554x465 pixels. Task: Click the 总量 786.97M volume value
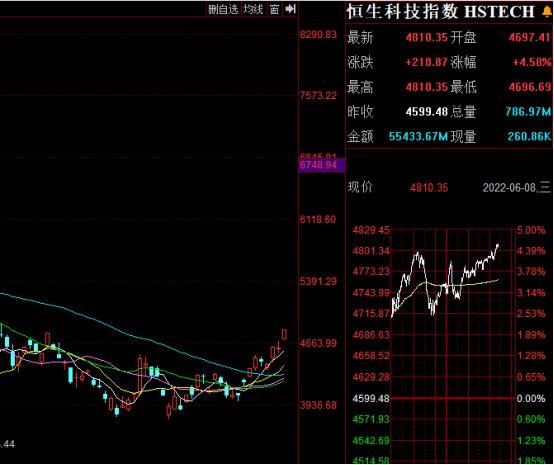click(x=528, y=112)
